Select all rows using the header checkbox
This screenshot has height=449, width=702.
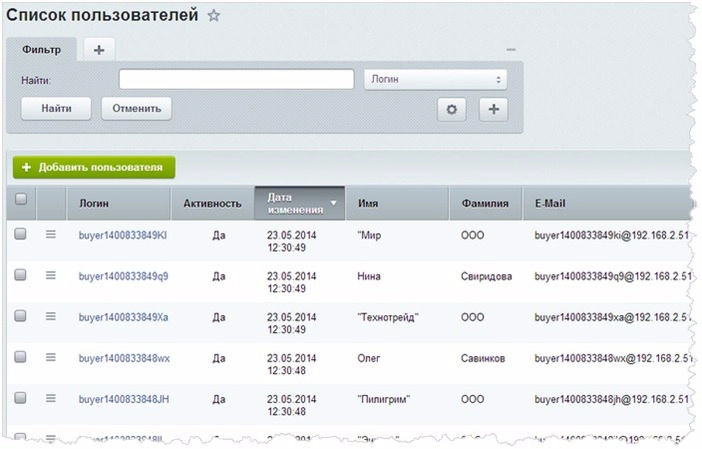coord(21,199)
